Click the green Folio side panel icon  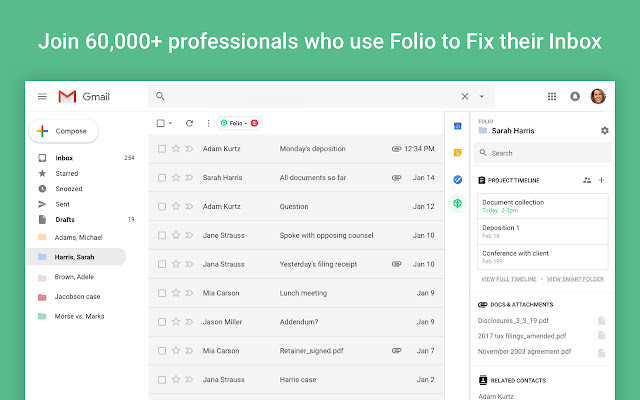pyautogui.click(x=457, y=204)
